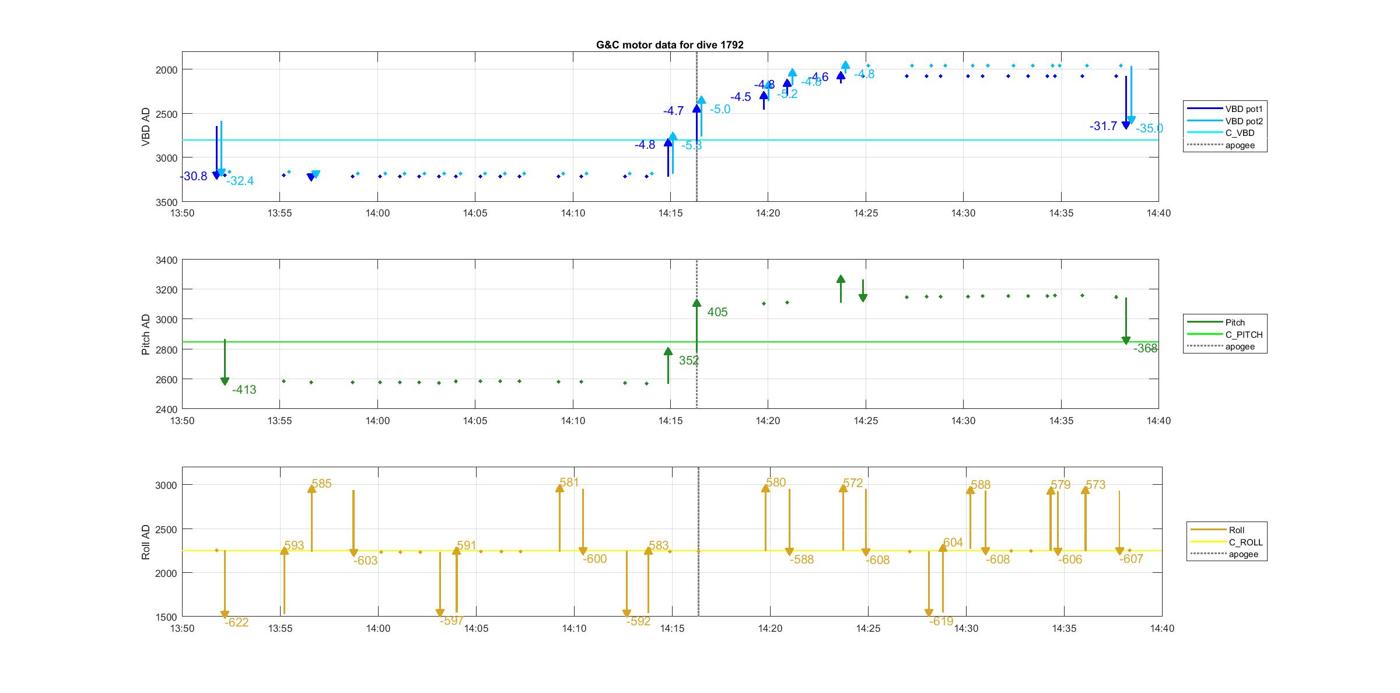This screenshot has height=693, width=1400.
Task: Click the '572' roll data label
Action: [853, 483]
